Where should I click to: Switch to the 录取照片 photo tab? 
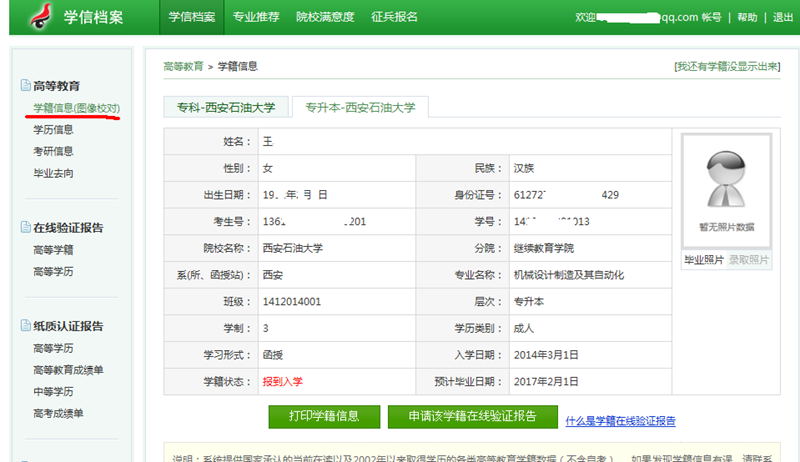tap(749, 260)
